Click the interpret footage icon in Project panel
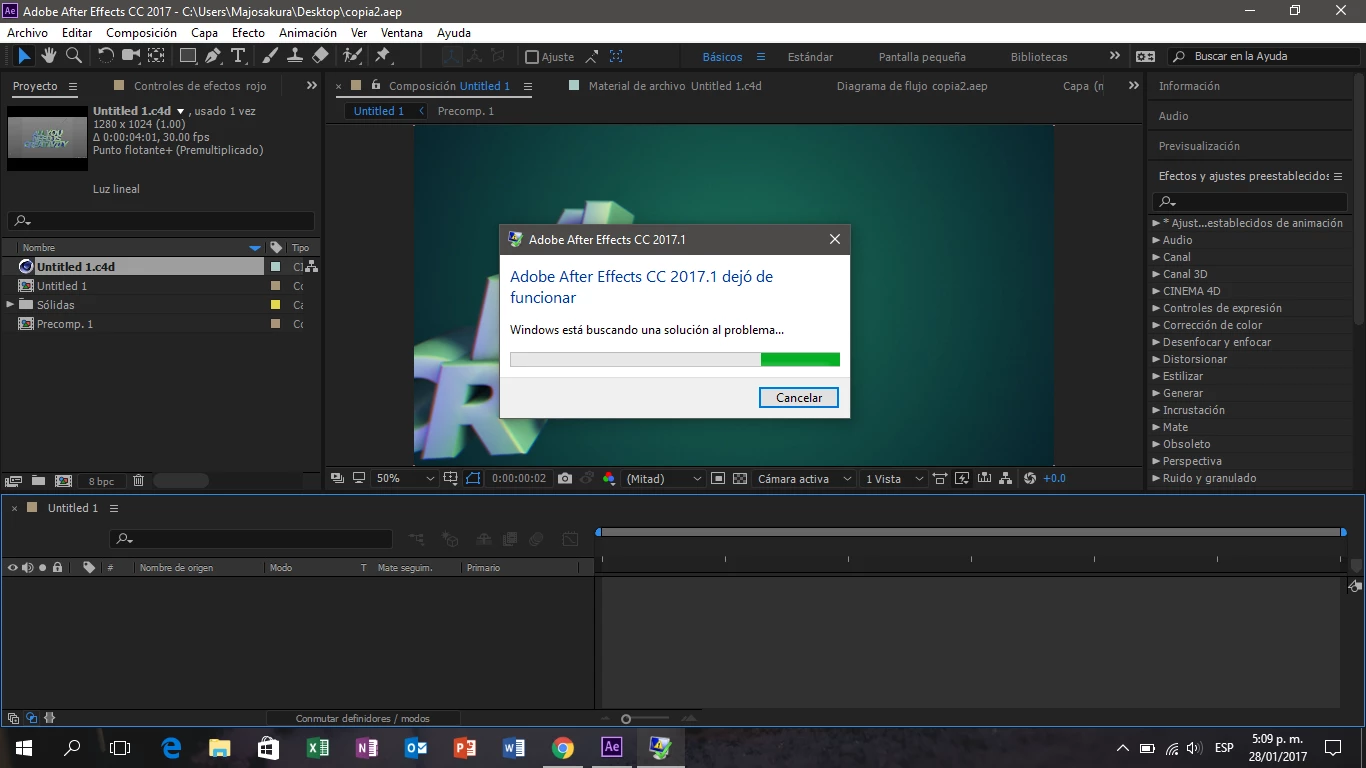 [14, 481]
